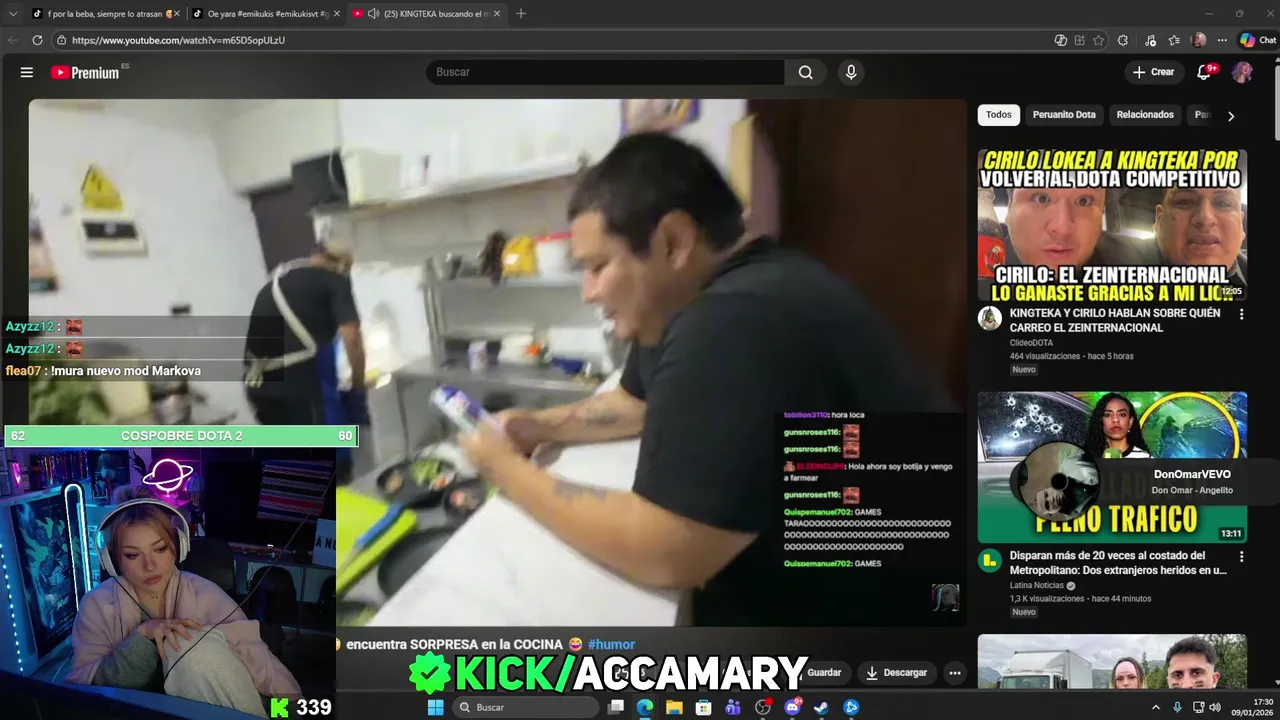Add page to favorites star
1280x720 pixels.
pos(1098,40)
